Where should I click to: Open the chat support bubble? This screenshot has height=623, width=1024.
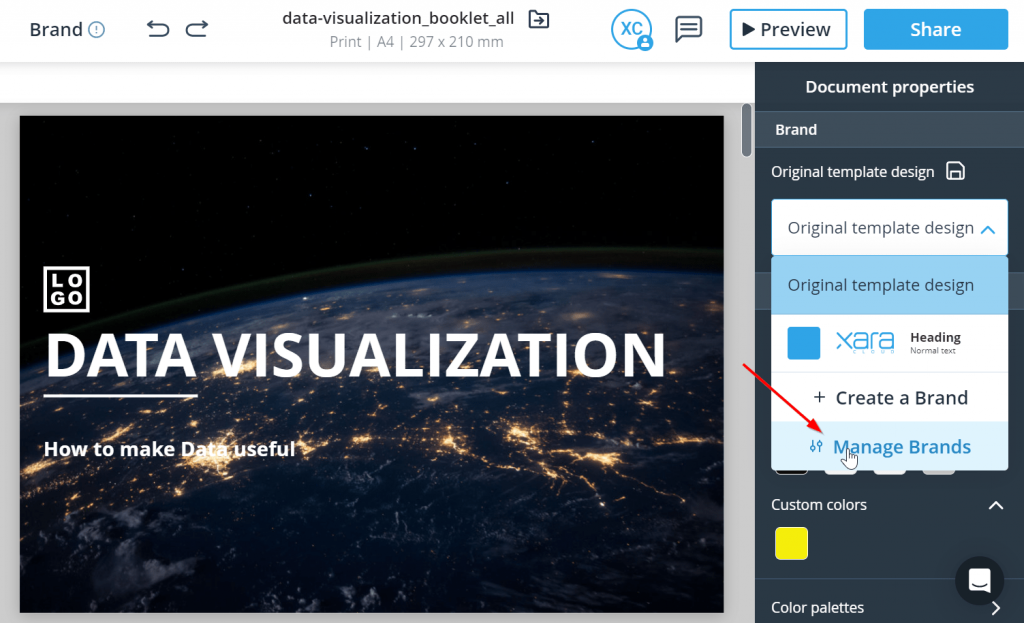tap(979, 581)
